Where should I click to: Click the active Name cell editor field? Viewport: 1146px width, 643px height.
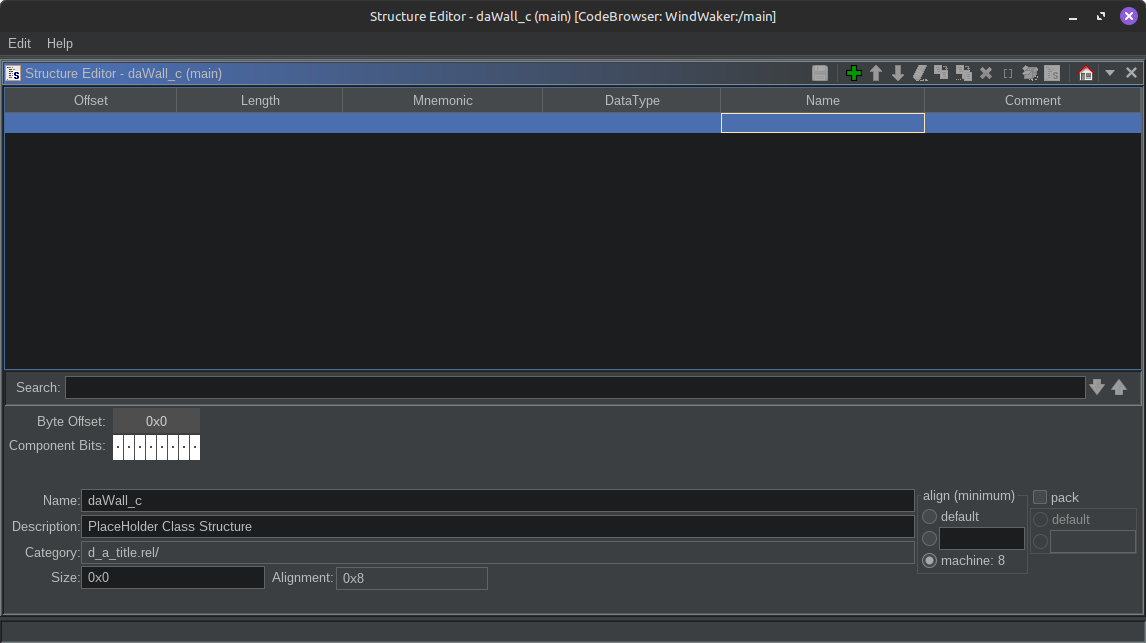[x=822, y=123]
